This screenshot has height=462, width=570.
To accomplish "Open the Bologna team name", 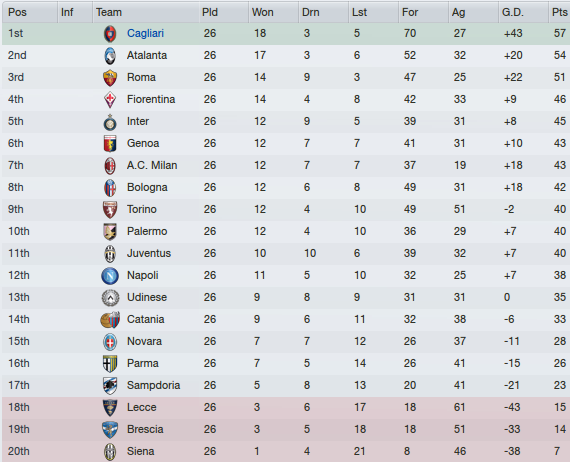I will pyautogui.click(x=147, y=188).
